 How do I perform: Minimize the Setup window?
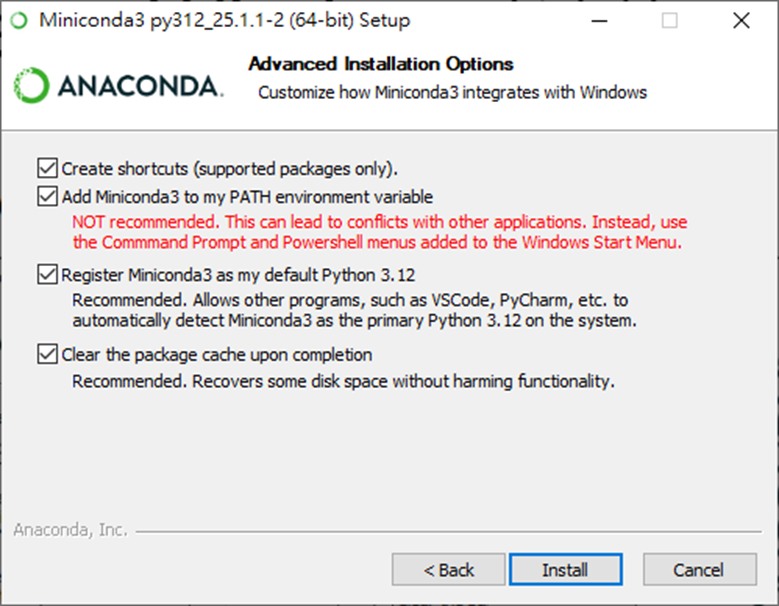point(598,20)
